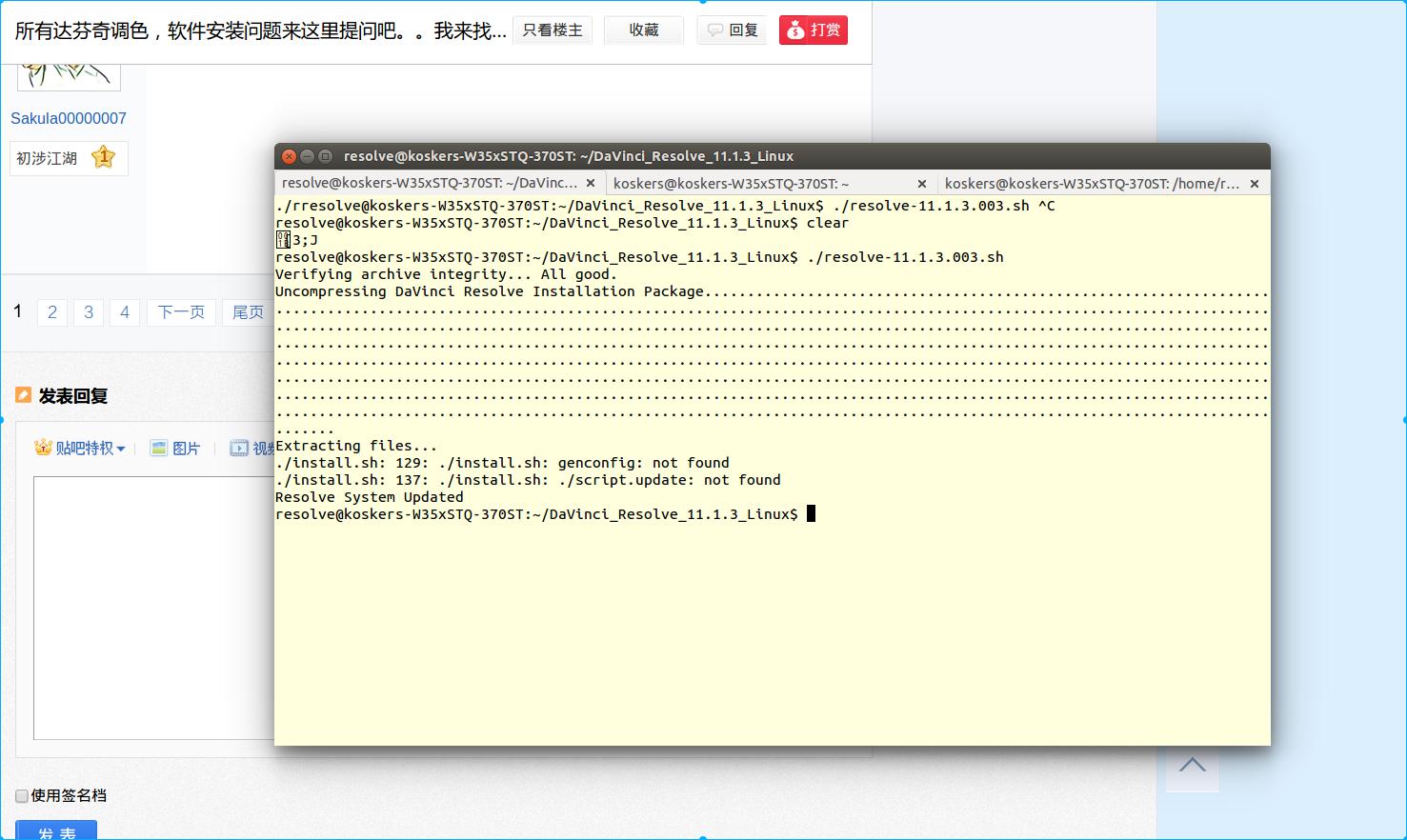This screenshot has width=1407, height=840.
Task: Click the 初涉江湖 level badge star icon
Action: 103,157
